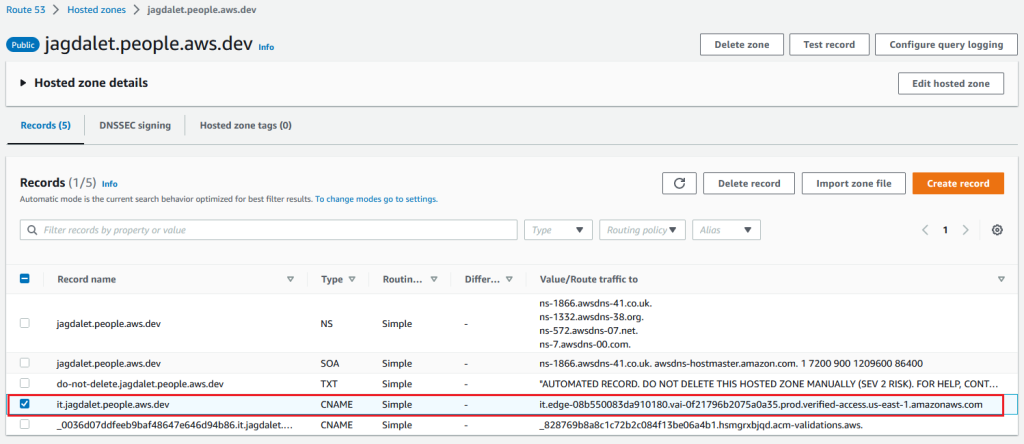1024x444 pixels.
Task: Click the verified-access CNAME value text
Action: [761, 404]
